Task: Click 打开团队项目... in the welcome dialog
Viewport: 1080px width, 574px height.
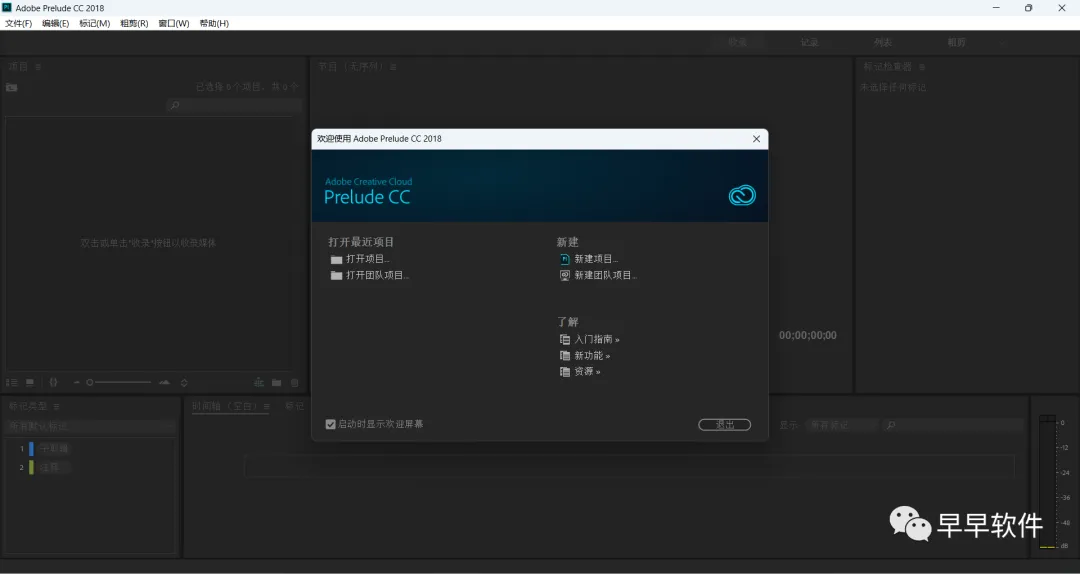Action: coord(377,275)
